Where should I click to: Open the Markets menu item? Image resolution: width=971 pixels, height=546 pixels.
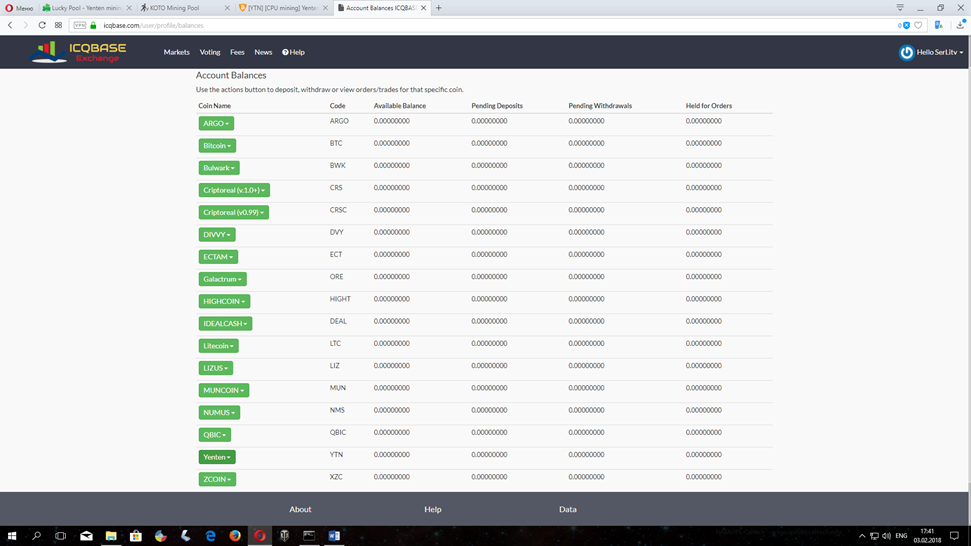(x=176, y=53)
